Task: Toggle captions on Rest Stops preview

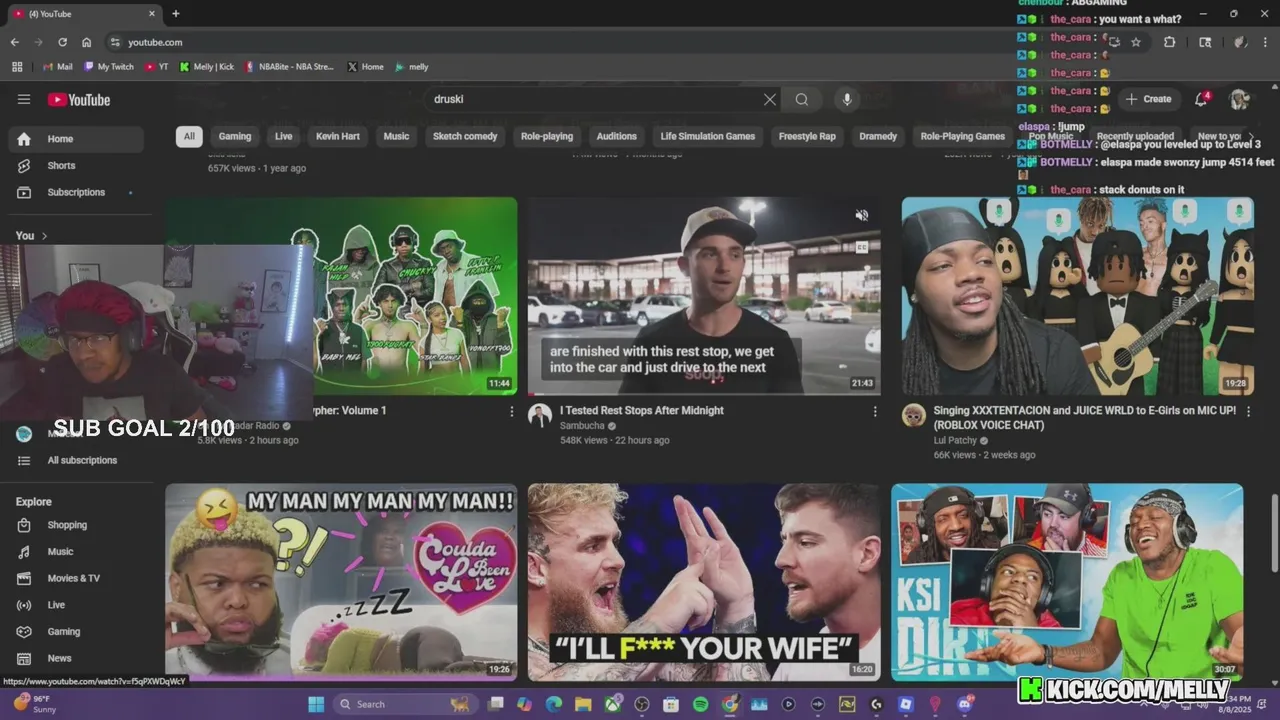Action: (x=862, y=247)
